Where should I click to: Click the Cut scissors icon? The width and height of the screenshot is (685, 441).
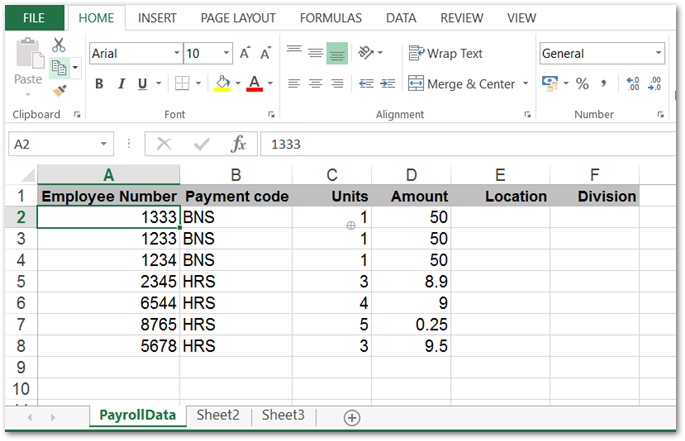pyautogui.click(x=59, y=45)
